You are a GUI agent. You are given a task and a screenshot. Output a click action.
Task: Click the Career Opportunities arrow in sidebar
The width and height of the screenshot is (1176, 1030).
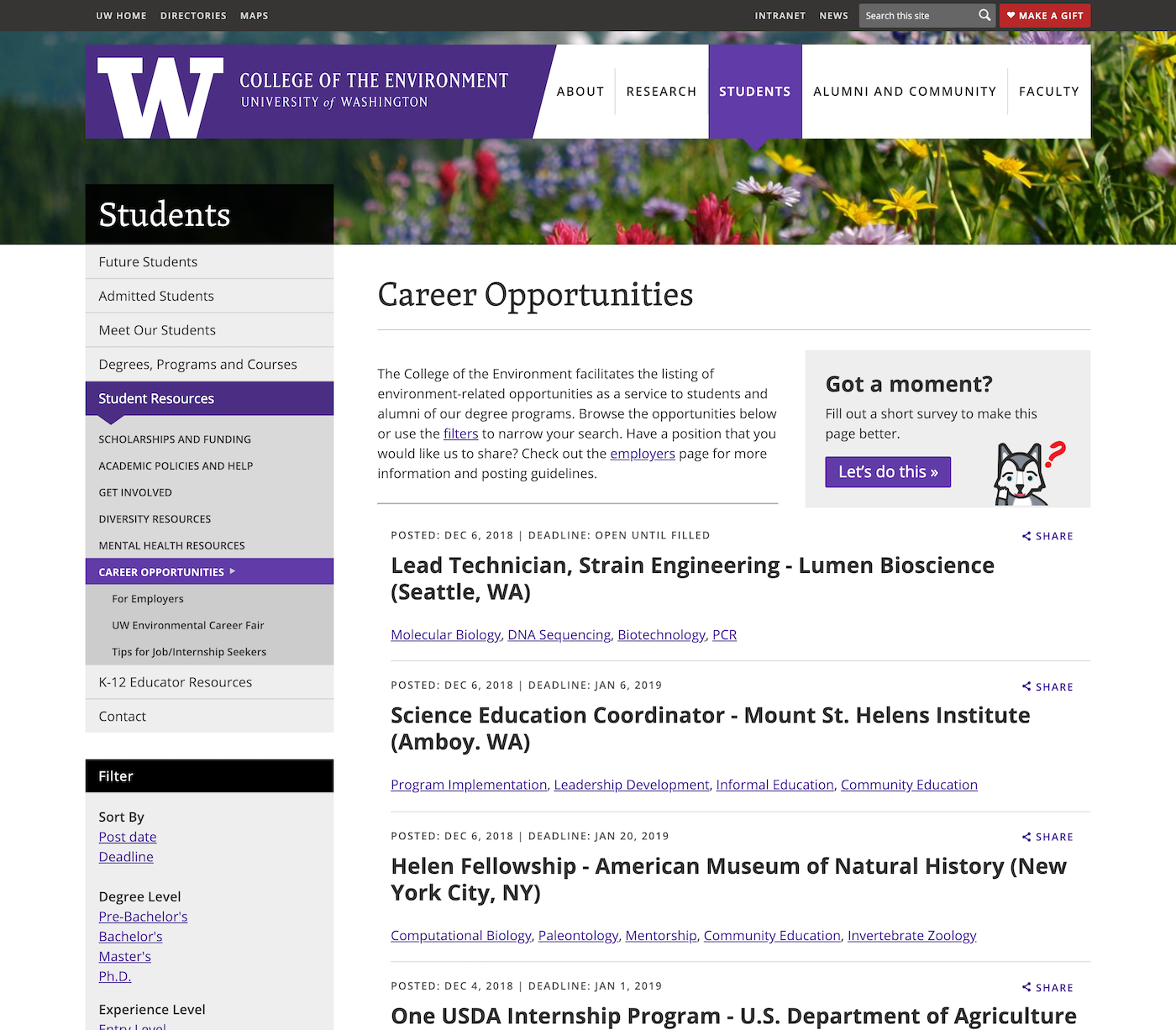(233, 571)
